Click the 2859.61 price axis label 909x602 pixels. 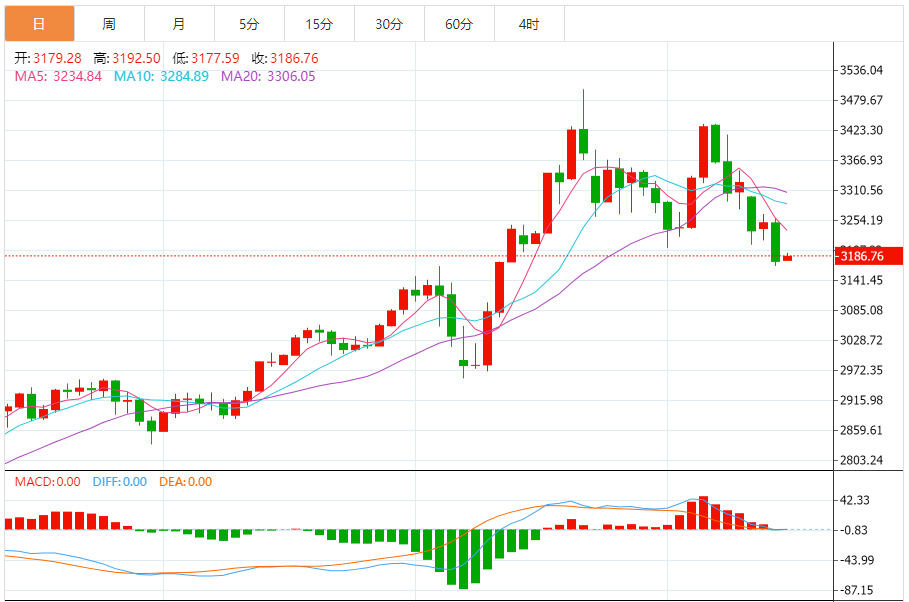861,430
